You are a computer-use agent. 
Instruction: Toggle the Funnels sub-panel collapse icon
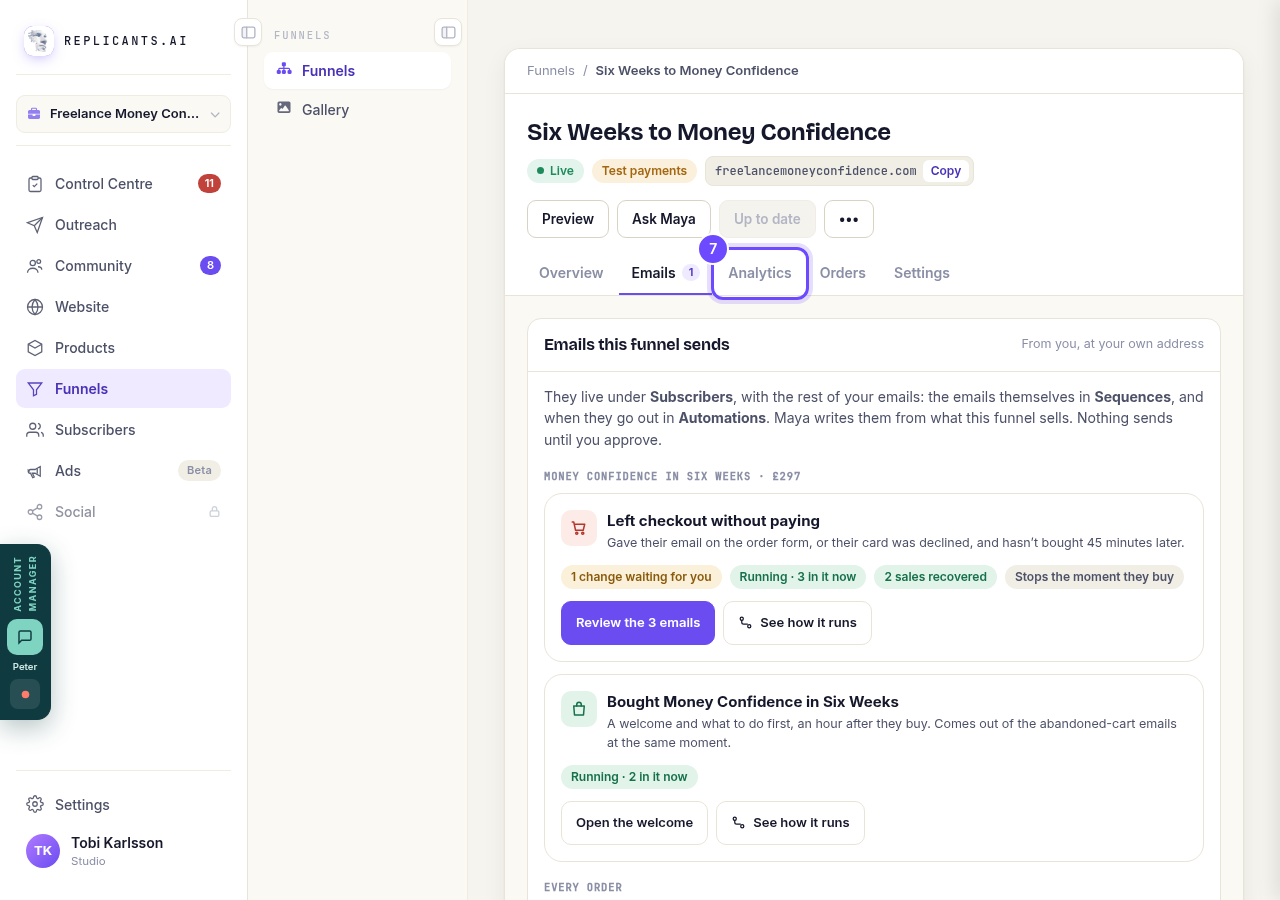[448, 32]
